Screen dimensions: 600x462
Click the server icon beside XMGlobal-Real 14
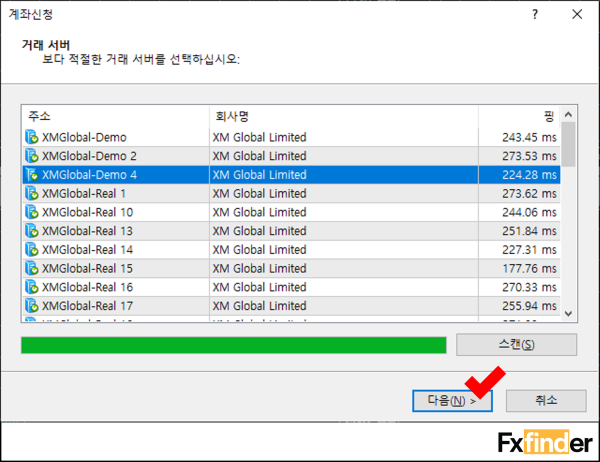click(x=32, y=250)
